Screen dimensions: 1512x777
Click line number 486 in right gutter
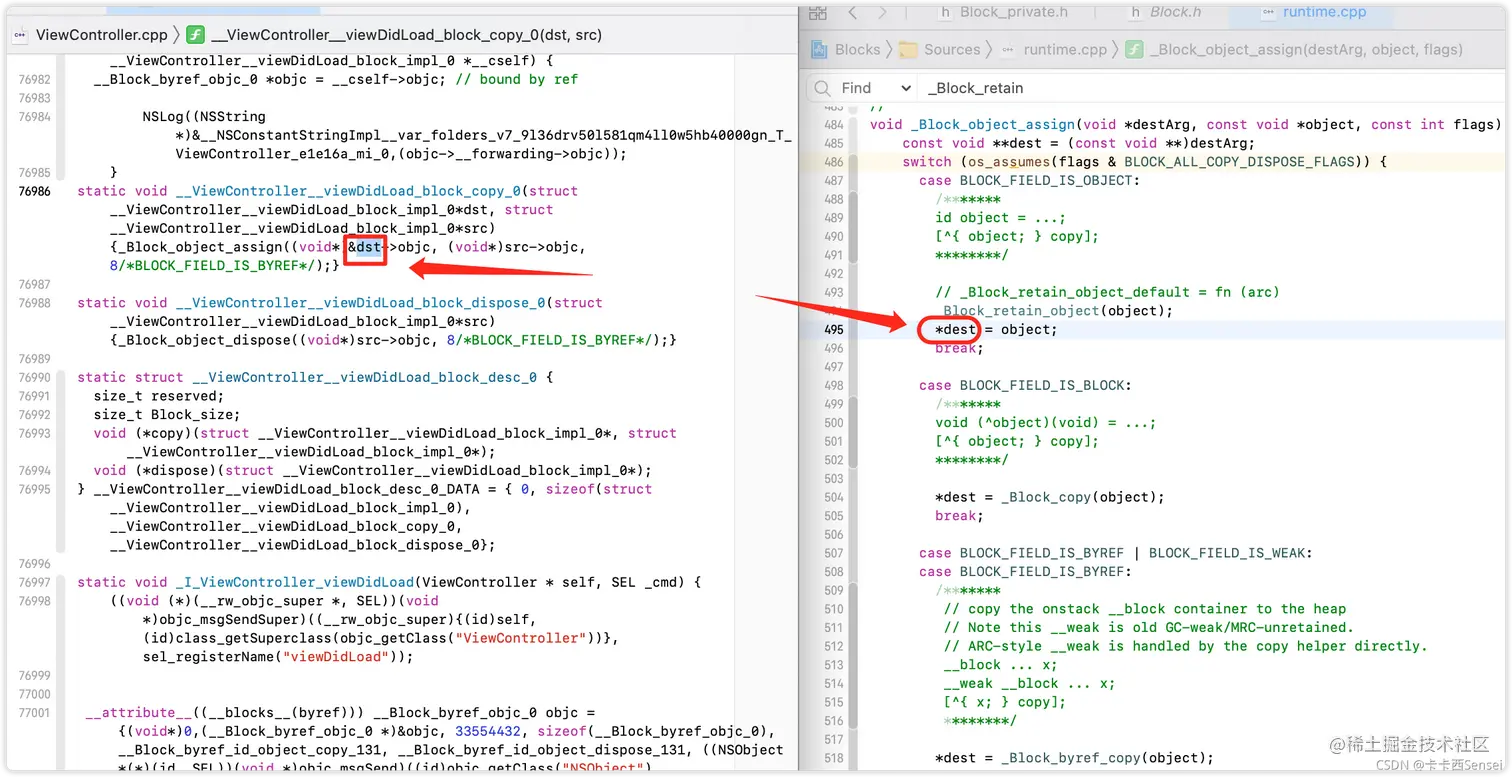click(x=833, y=162)
